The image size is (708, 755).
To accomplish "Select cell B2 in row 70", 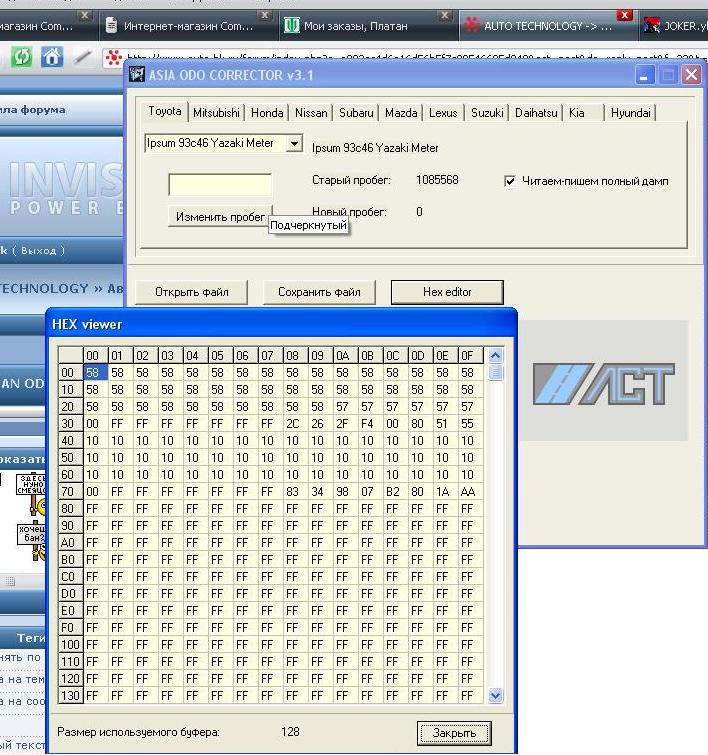I will tap(395, 492).
